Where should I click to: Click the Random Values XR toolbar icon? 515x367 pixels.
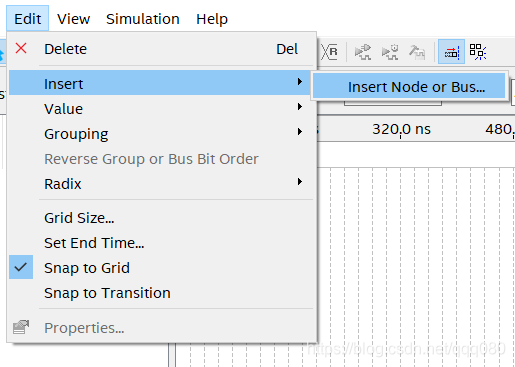[329, 52]
